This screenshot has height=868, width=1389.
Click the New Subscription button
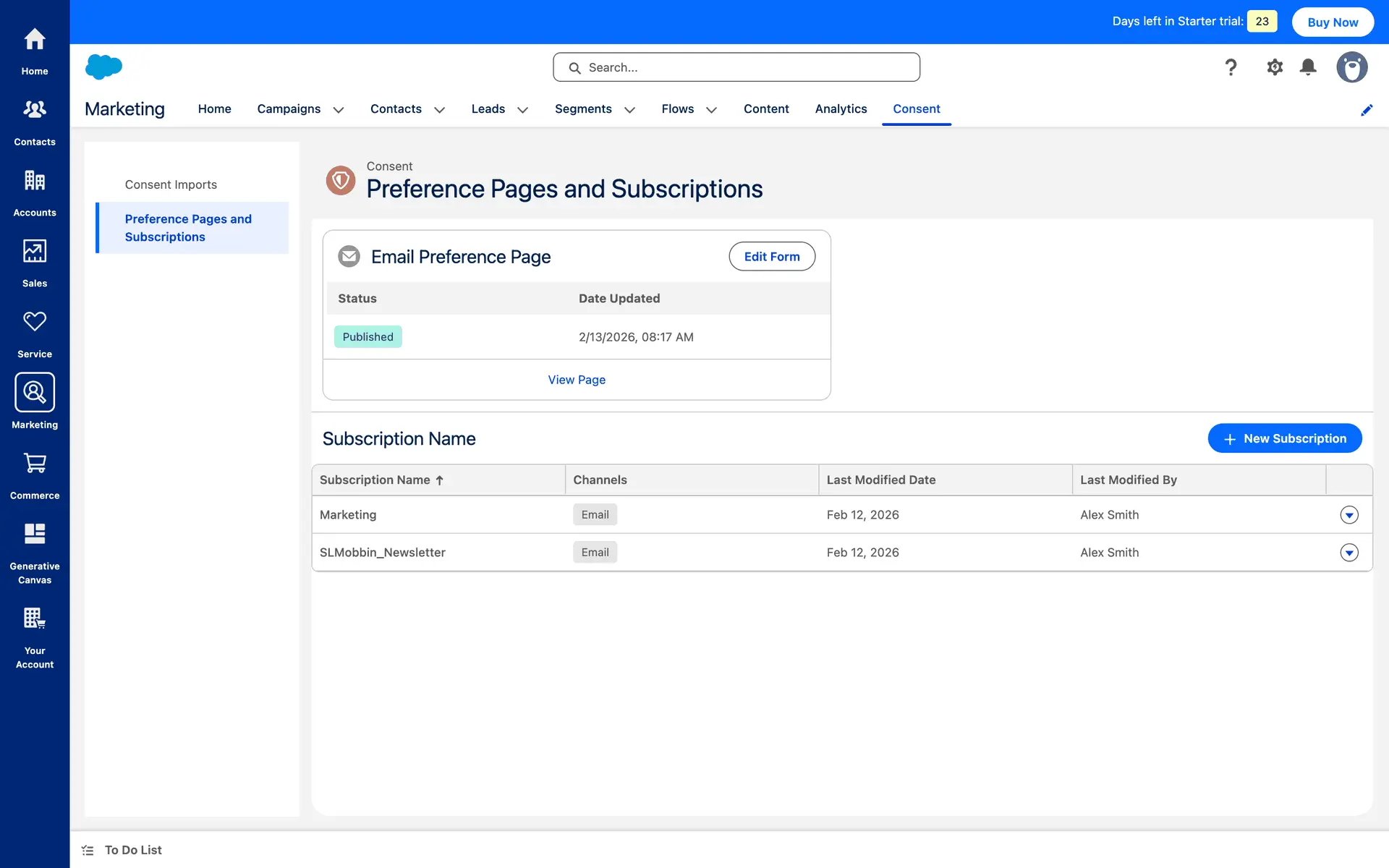1285,438
